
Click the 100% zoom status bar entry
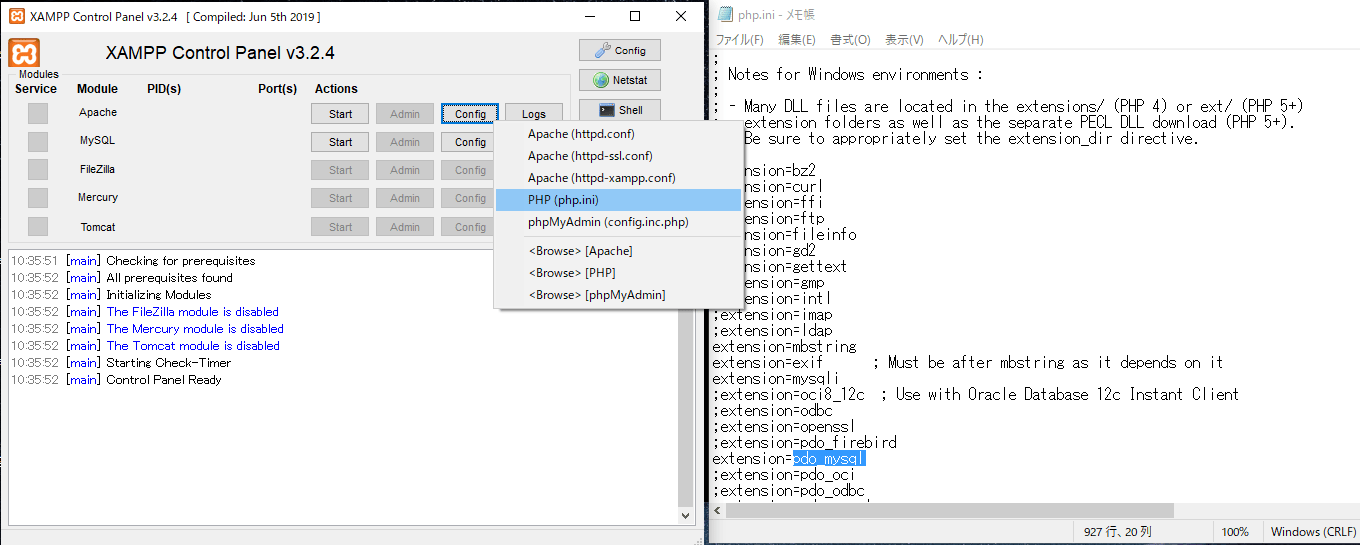1235,532
